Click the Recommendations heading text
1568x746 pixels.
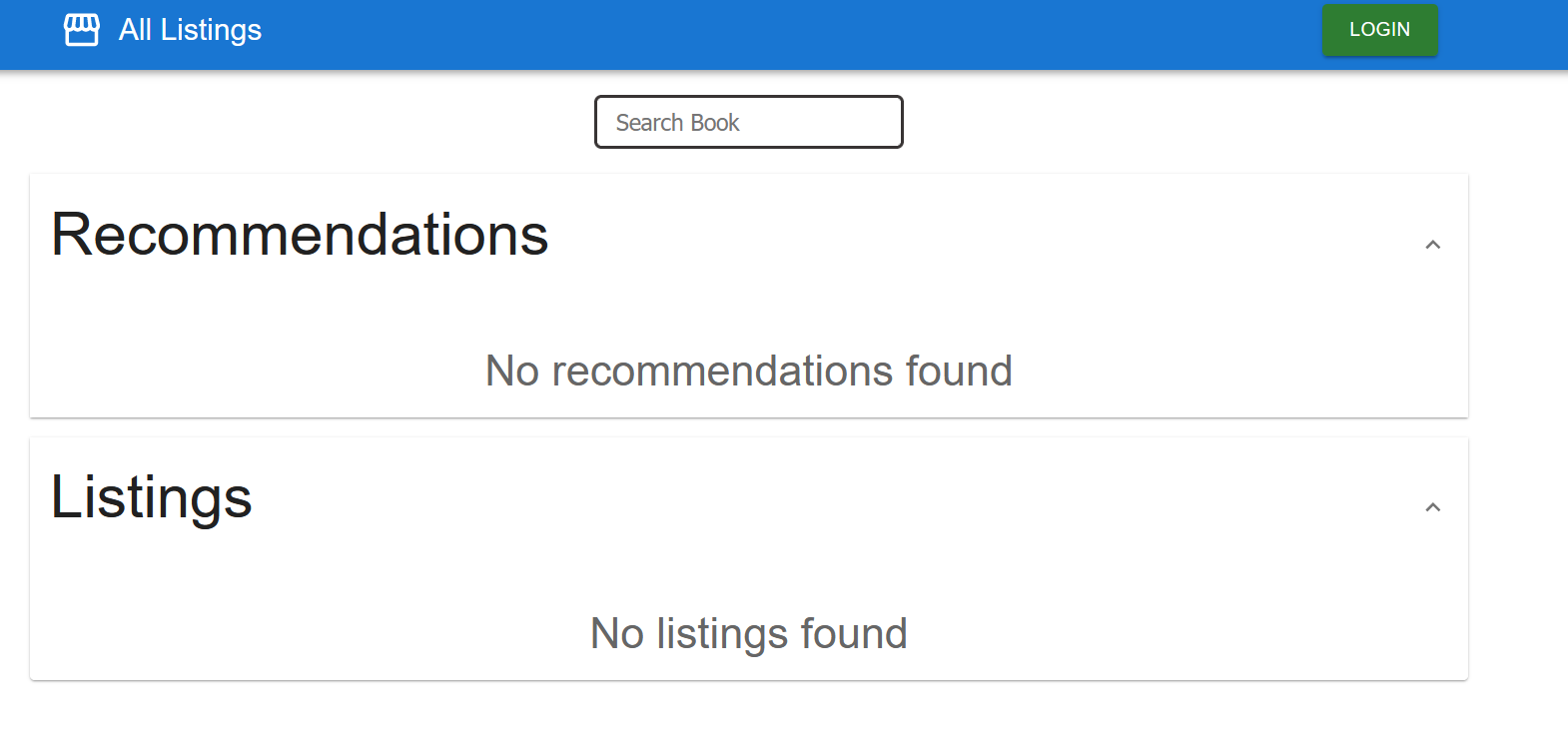(x=300, y=236)
